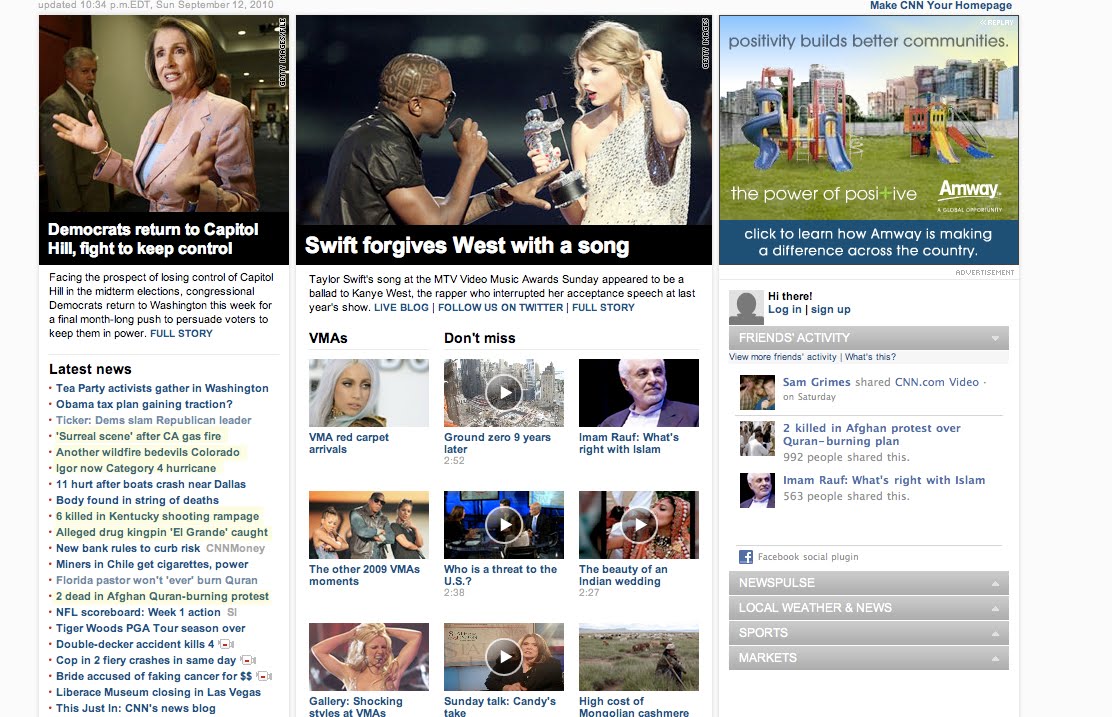Open the CNN.com Video link shared by Sam Grimes
The width and height of the screenshot is (1112, 717).
[936, 382]
